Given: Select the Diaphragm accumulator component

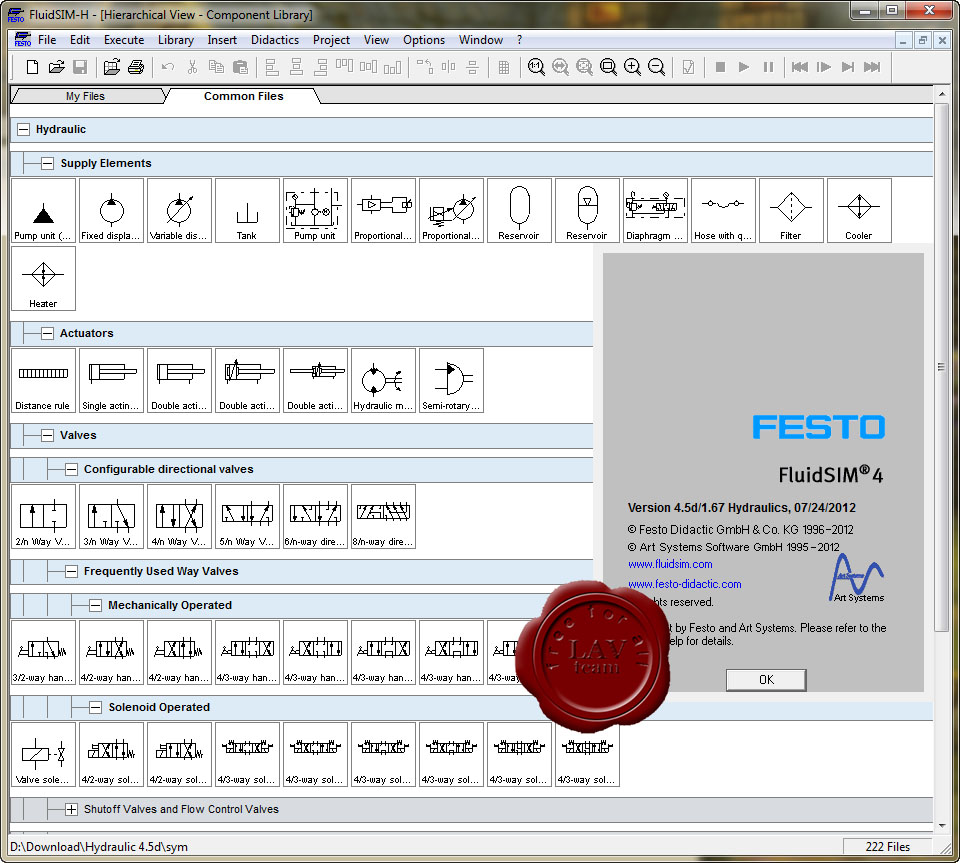Looking at the screenshot, I should (x=655, y=211).
